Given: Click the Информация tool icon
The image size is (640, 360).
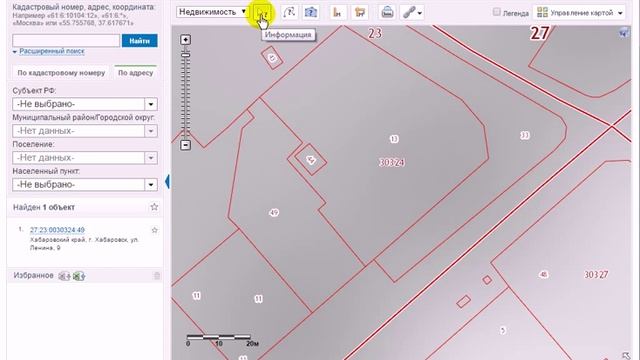Looking at the screenshot, I should (x=263, y=13).
